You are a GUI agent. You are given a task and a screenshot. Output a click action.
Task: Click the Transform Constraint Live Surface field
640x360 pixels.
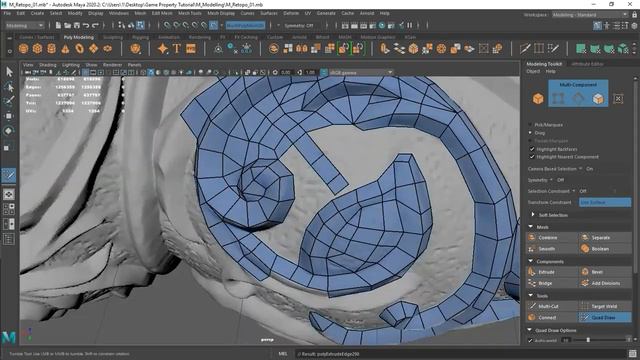(605, 202)
